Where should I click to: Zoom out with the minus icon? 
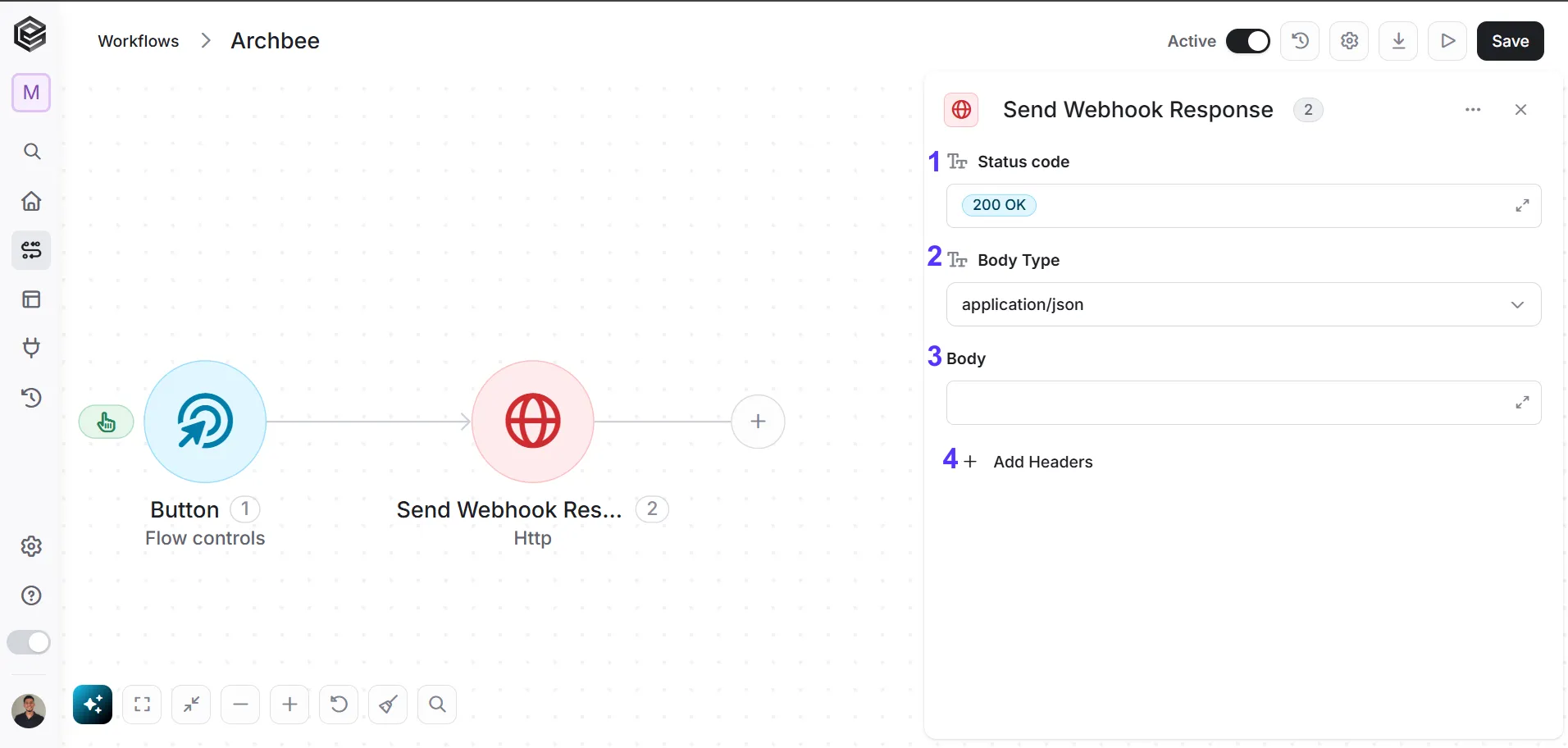click(240, 705)
